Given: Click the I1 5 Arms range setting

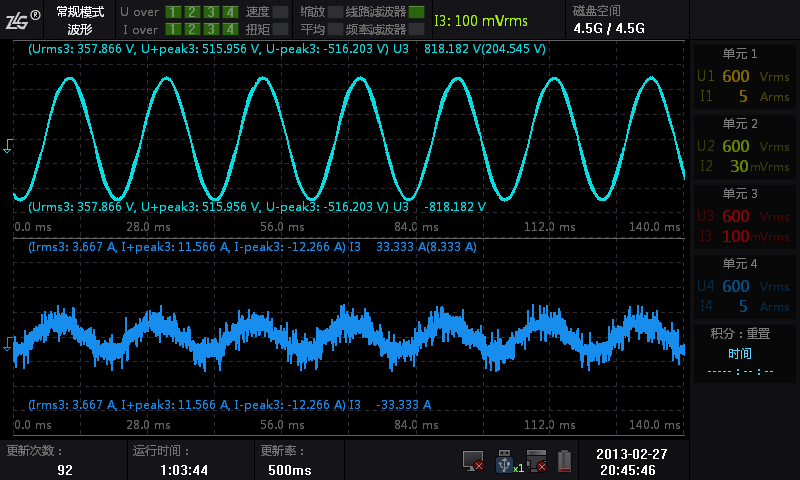Looking at the screenshot, I should point(744,96).
